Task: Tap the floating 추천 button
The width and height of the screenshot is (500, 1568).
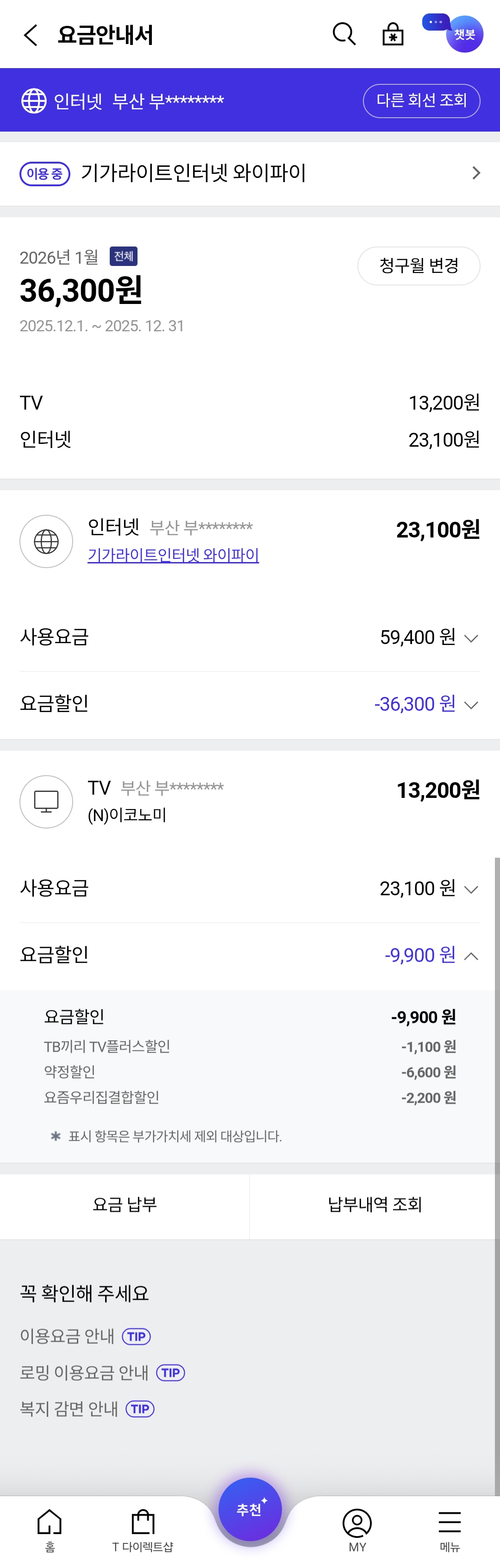Action: (250, 1509)
